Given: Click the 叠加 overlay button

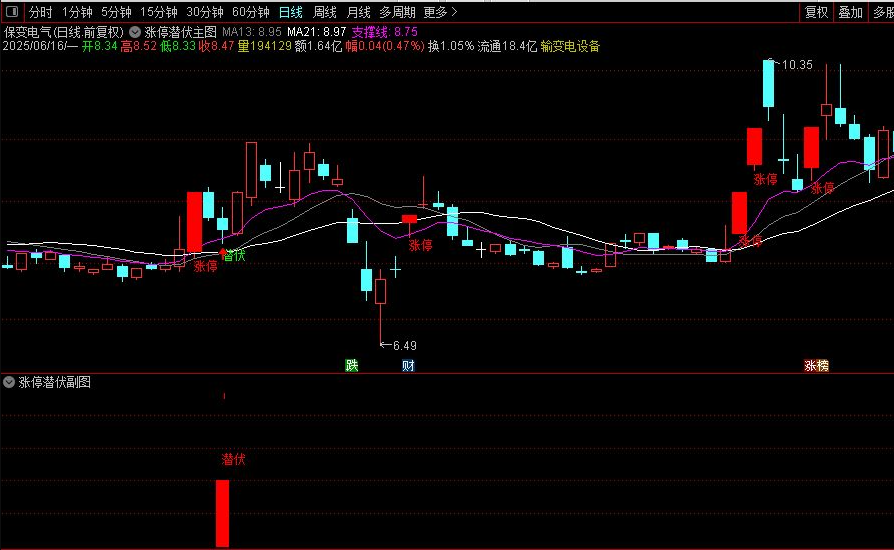Looking at the screenshot, I should tap(850, 12).
